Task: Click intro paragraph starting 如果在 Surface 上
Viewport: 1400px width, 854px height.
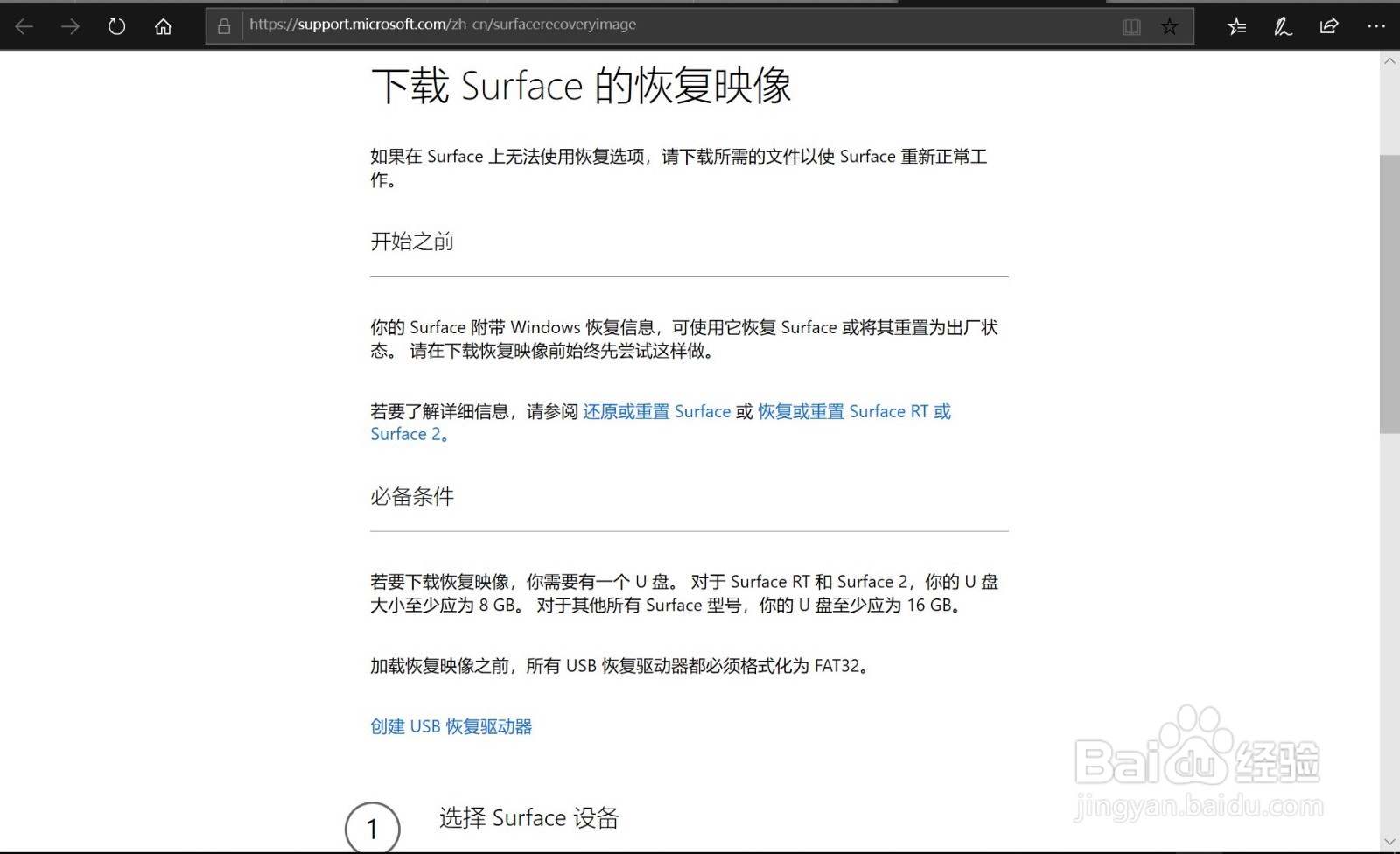Action: pyautogui.click(x=679, y=168)
